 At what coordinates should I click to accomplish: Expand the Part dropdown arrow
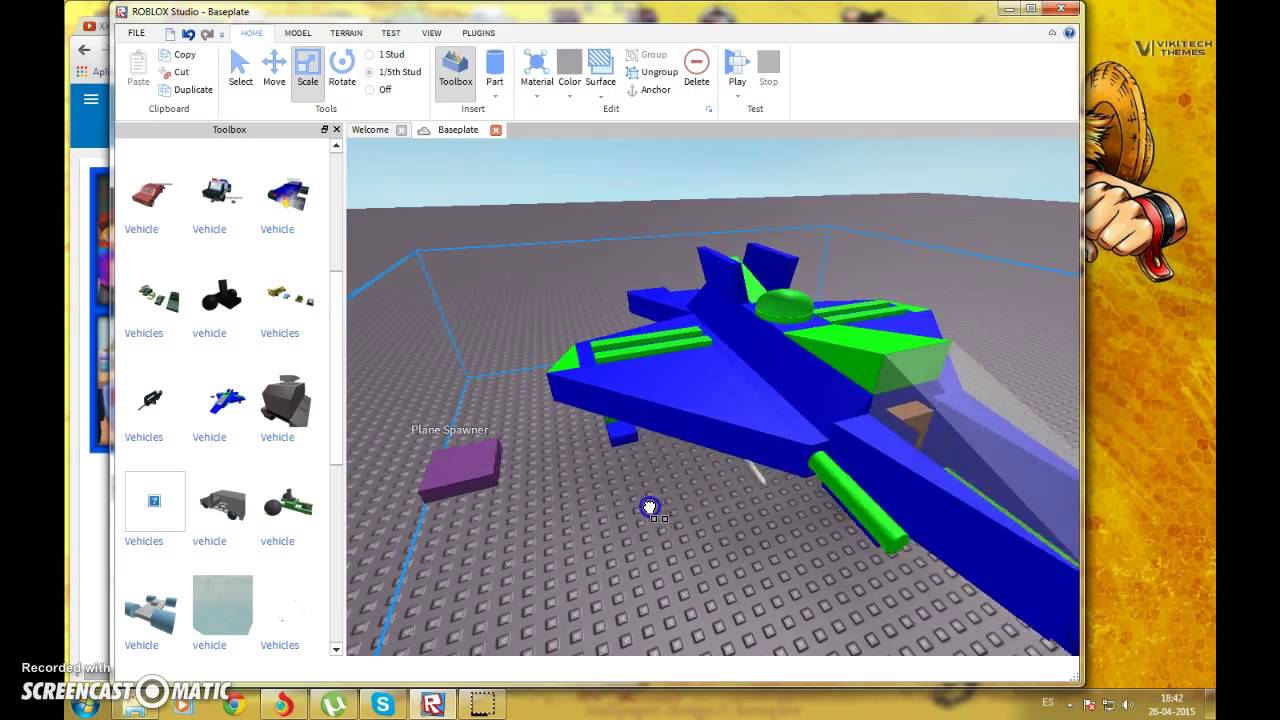tap(495, 96)
